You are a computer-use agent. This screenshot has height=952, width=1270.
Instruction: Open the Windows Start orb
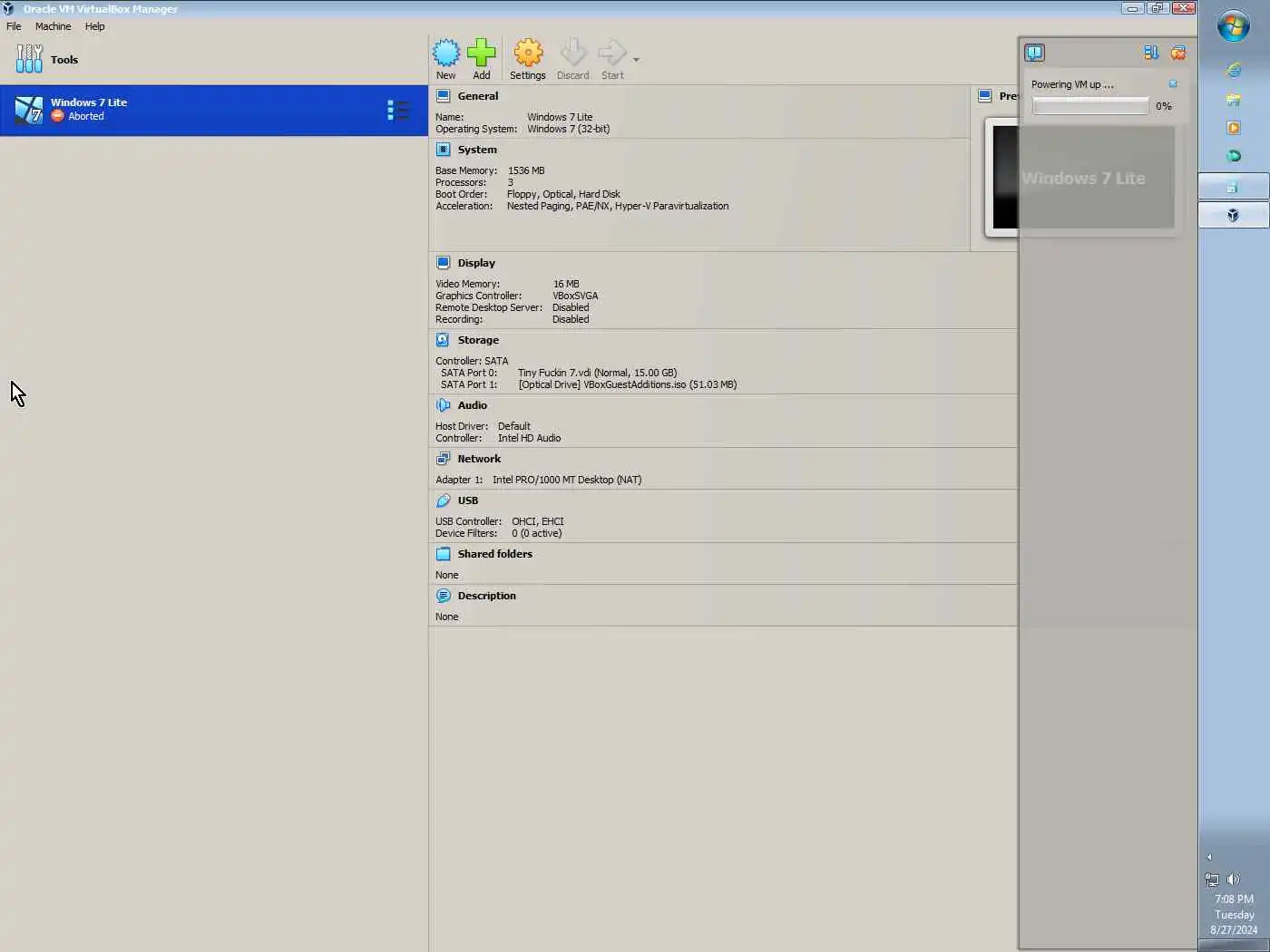tap(1234, 26)
